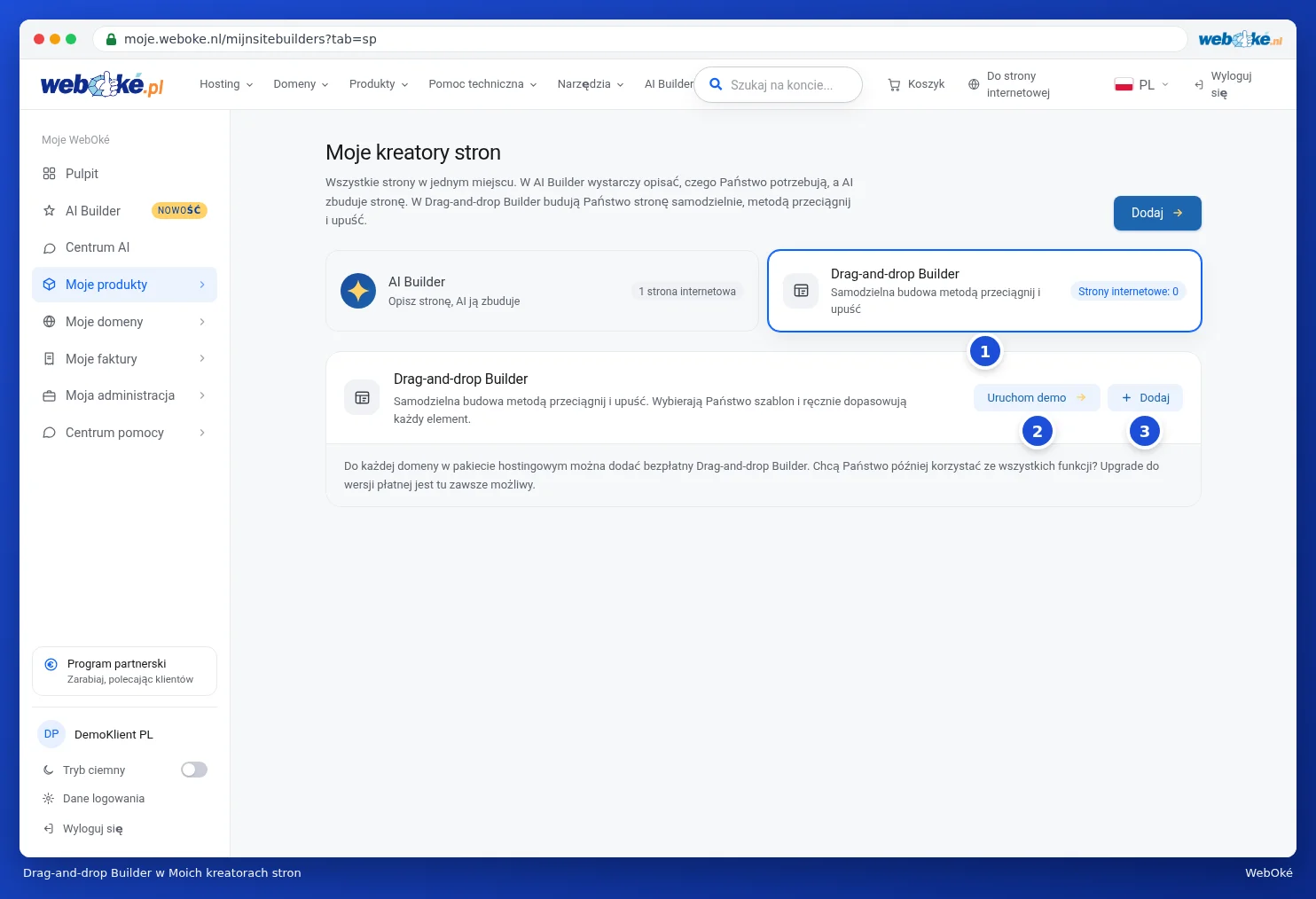The image size is (1316, 899).
Task: Select the Drag-and-drop Builder card tab
Action: 984,291
